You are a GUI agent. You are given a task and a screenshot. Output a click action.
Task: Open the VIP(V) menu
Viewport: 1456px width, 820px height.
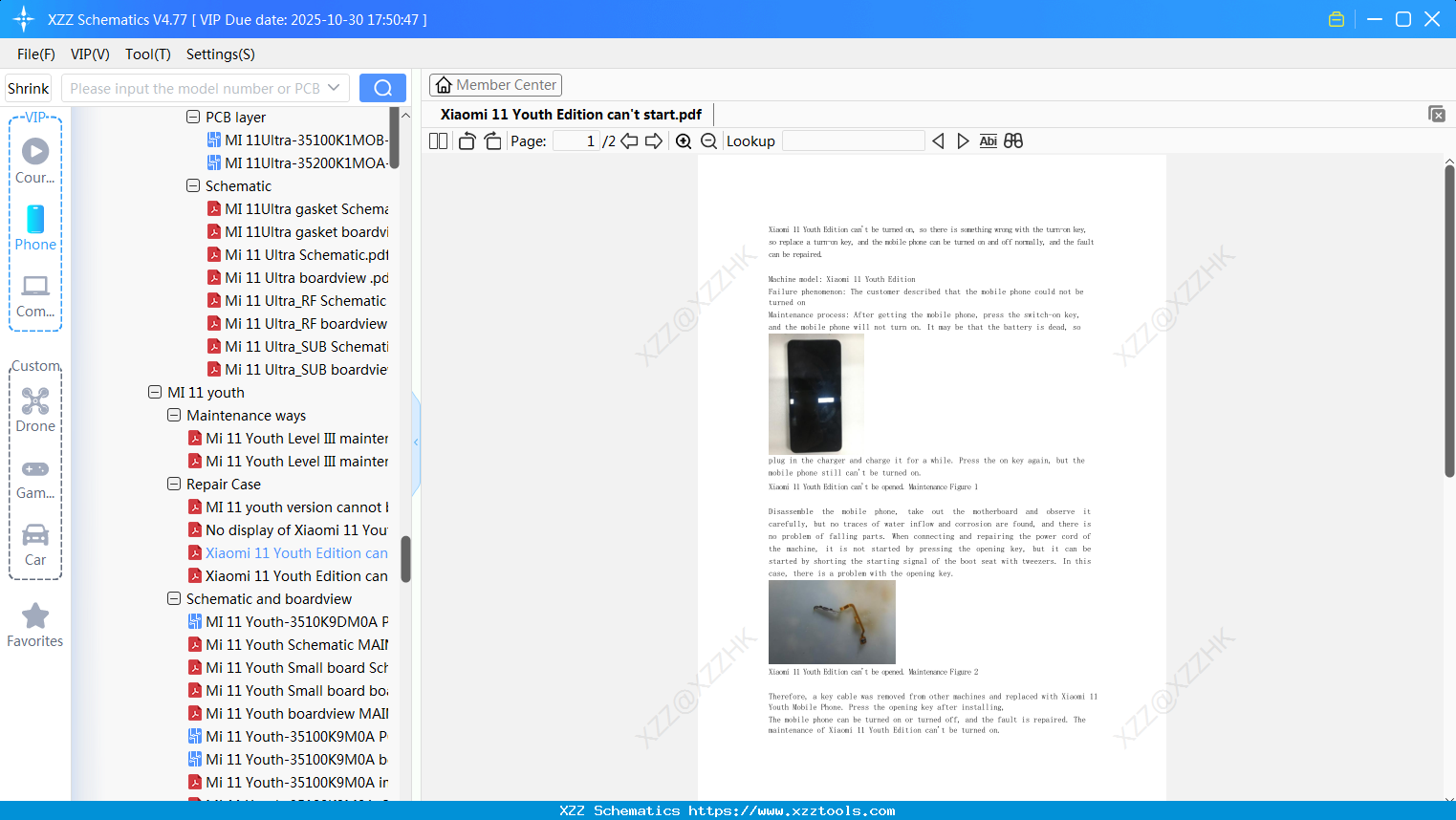coord(90,54)
